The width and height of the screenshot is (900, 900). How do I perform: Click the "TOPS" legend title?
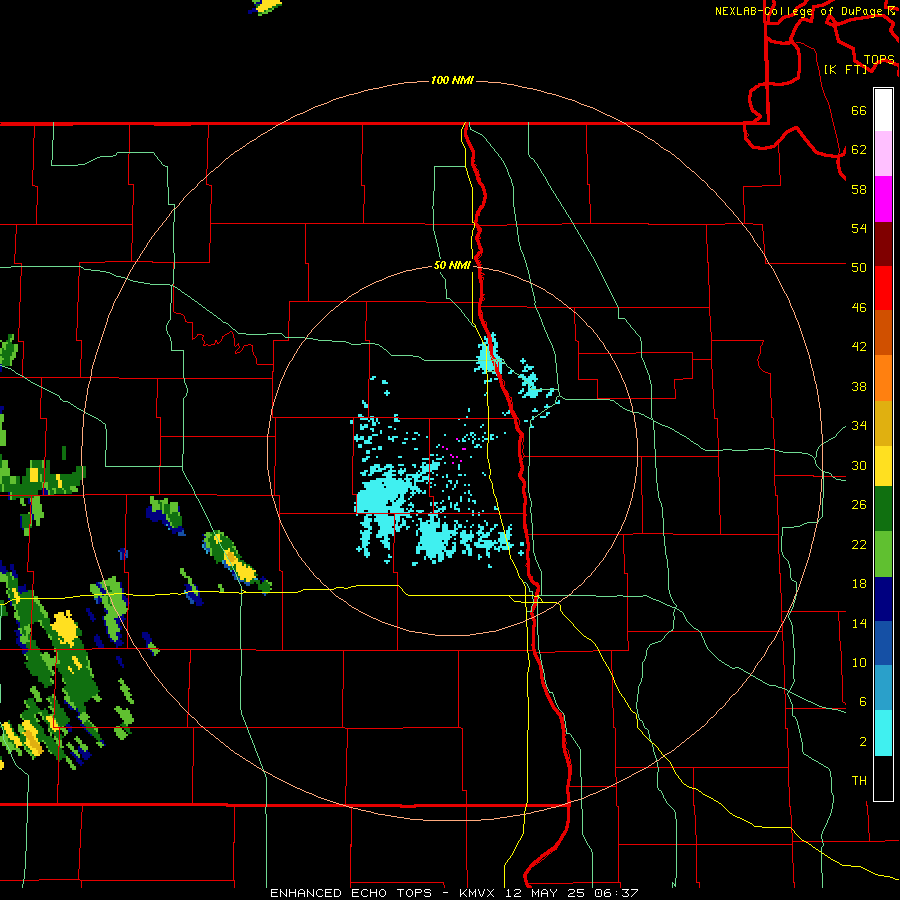(879, 60)
